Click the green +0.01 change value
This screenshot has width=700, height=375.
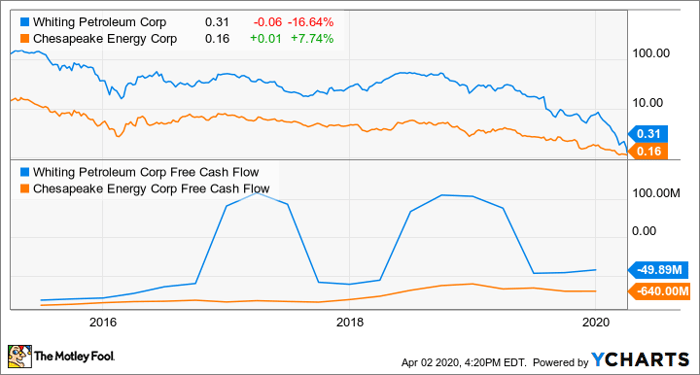tap(265, 39)
